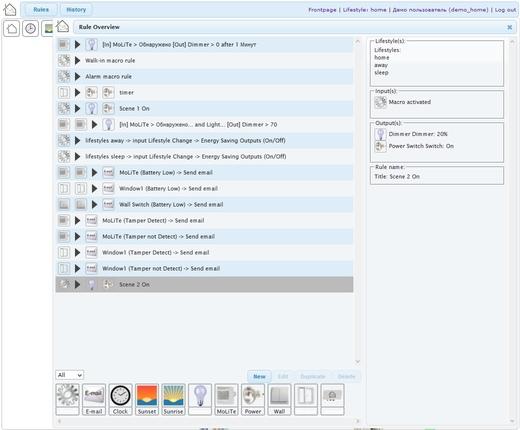Image resolution: width=520 pixels, height=430 pixels.
Task: Click the house logo in top-left corner
Action: pos(10,10)
